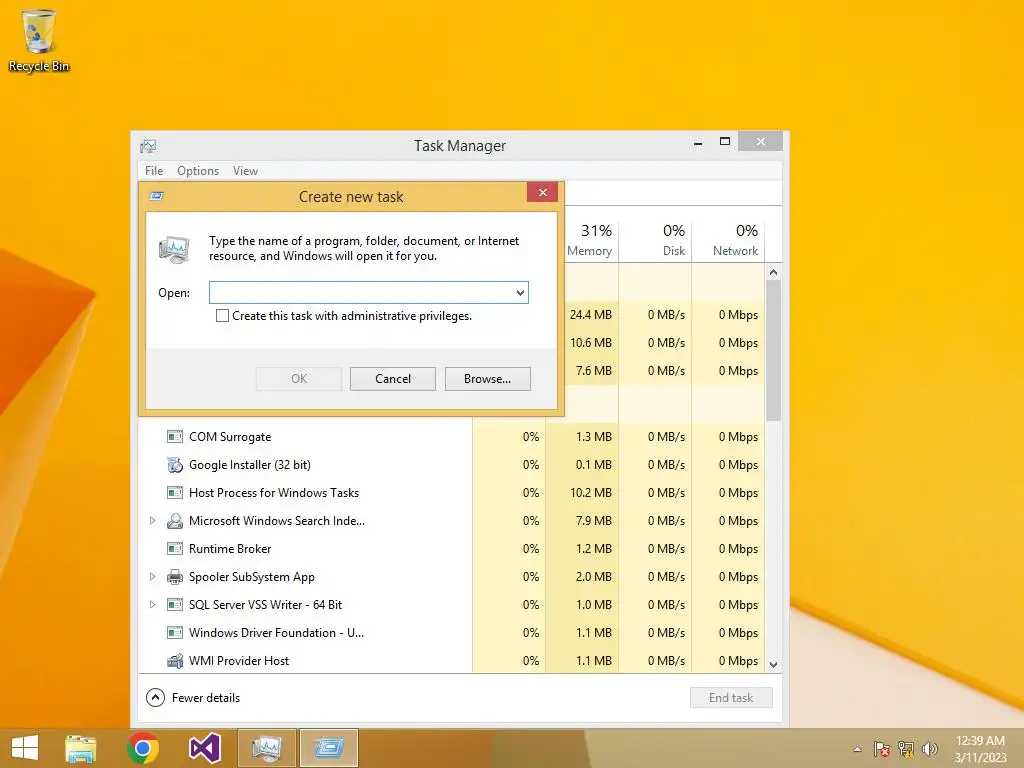Image resolution: width=1024 pixels, height=768 pixels.
Task: Click the Browse... button
Action: click(488, 379)
